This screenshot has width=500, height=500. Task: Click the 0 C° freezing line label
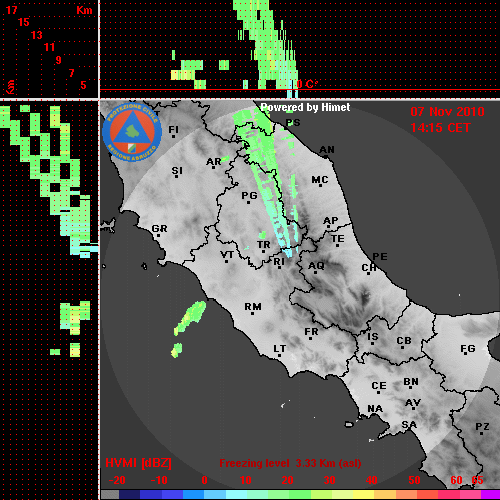click(307, 84)
